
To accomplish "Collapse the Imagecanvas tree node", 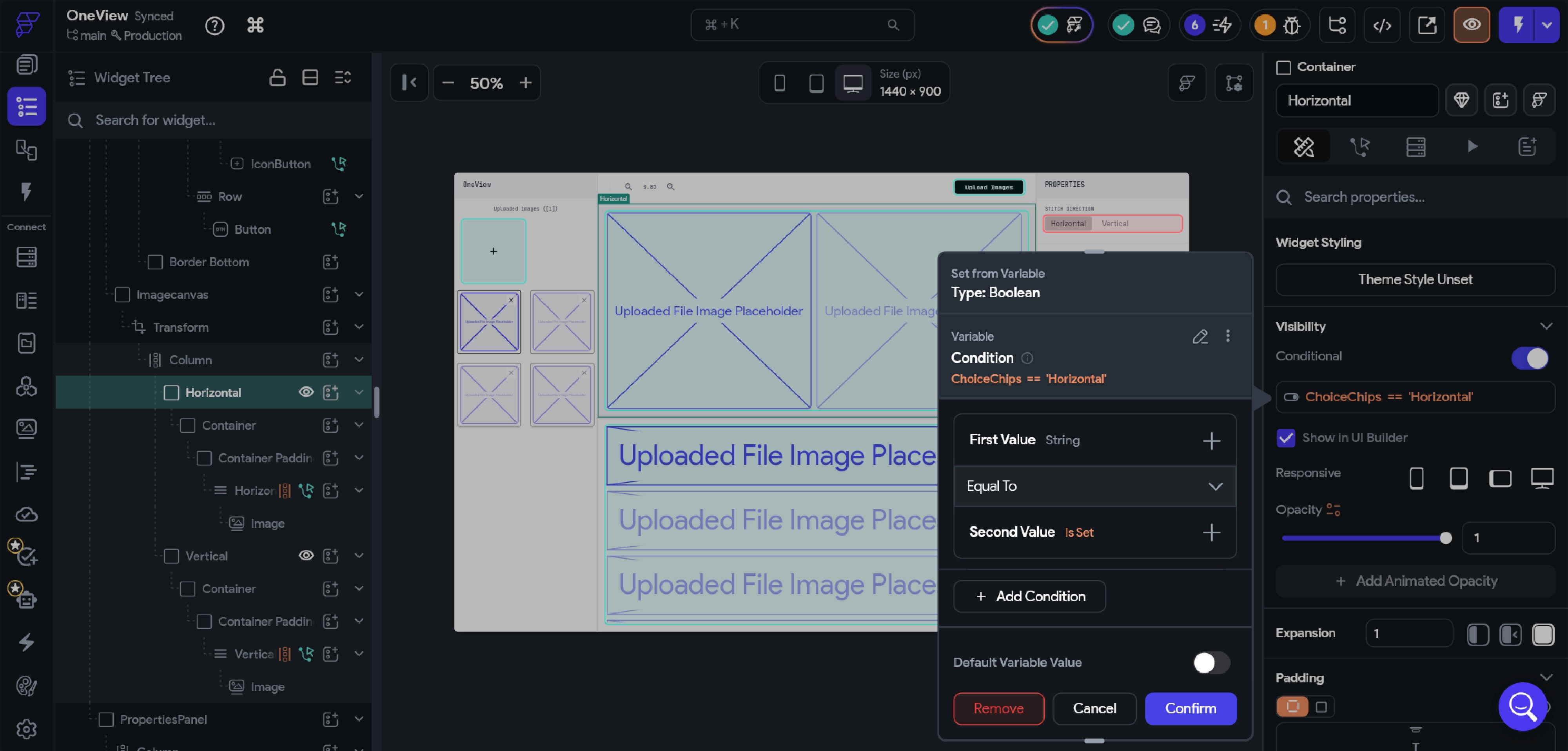I will pos(359,294).
